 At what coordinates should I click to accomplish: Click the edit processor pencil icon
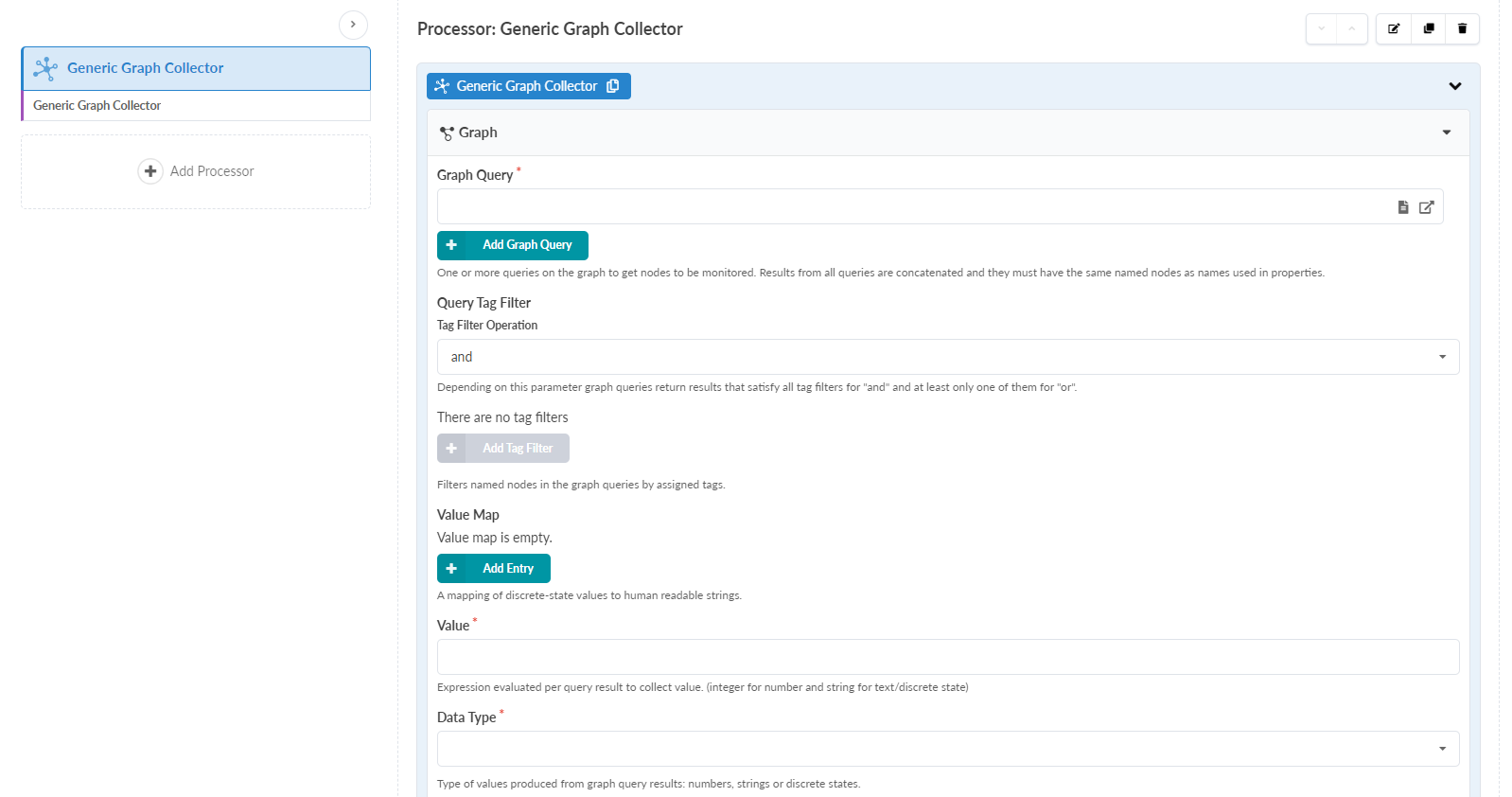[1394, 28]
